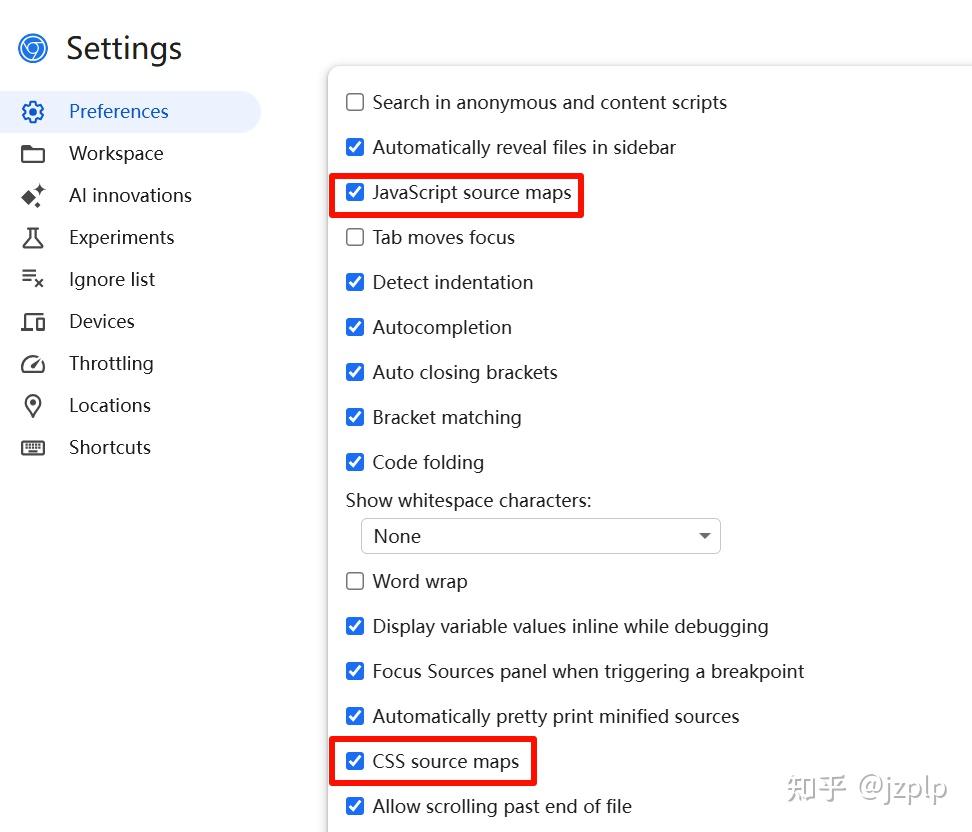Click the AI innovations sparkle icon
The width and height of the screenshot is (972, 832).
tap(33, 195)
